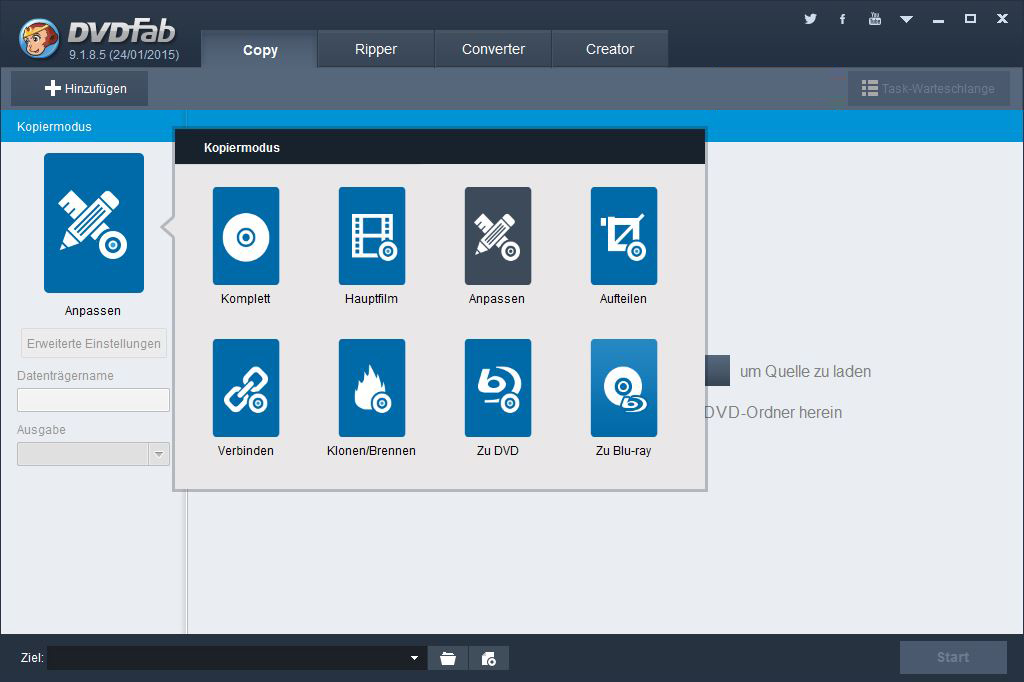Click the 'Klonen/Brennen' label text
The height and width of the screenshot is (682, 1024).
(x=371, y=451)
